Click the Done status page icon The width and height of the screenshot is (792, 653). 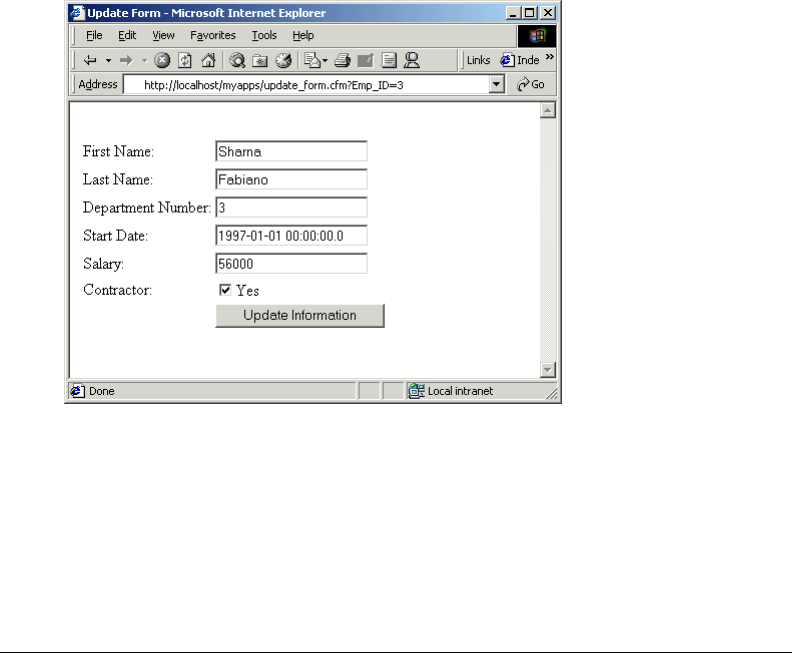77,391
